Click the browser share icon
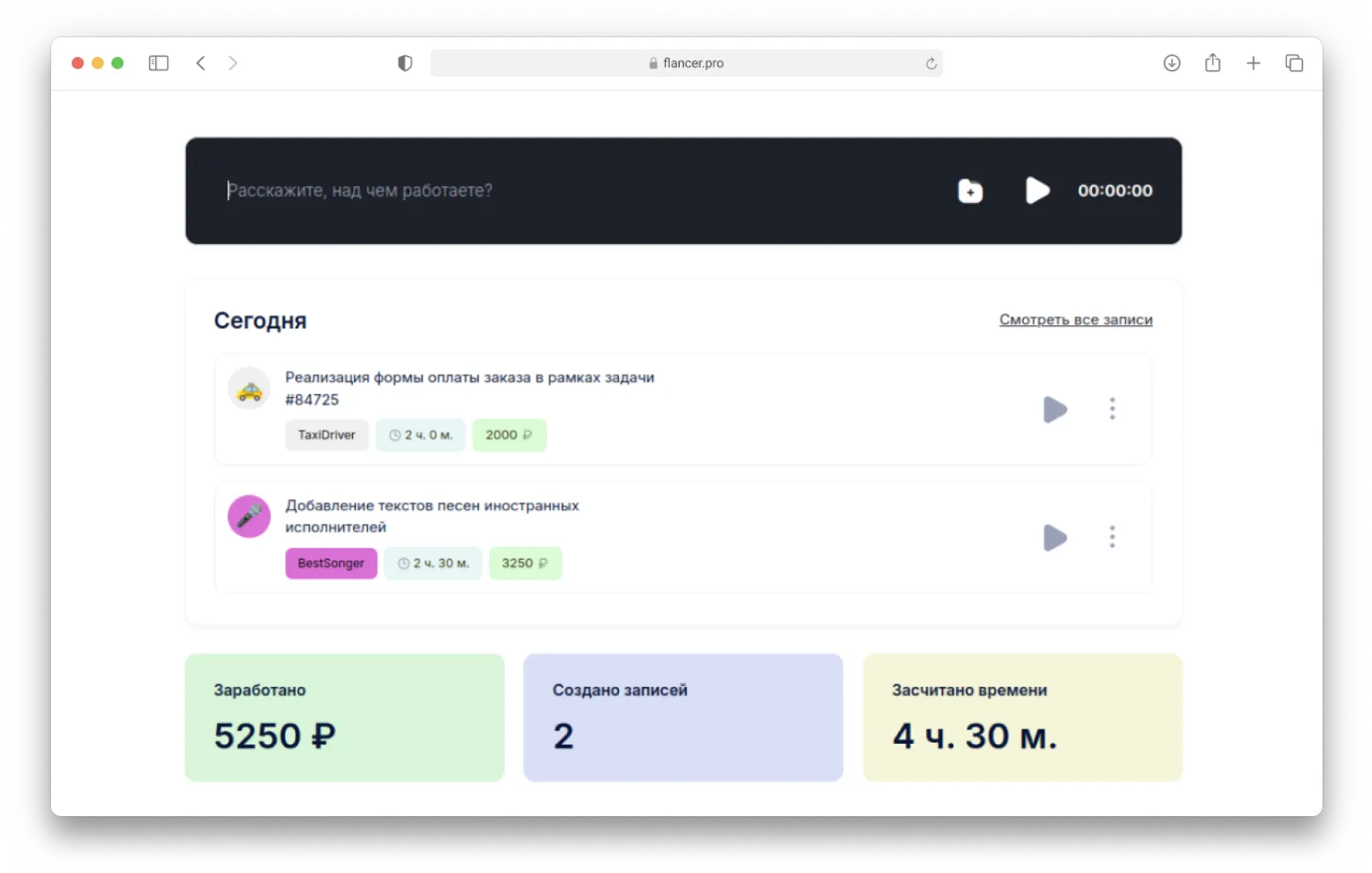This screenshot has width=1372, height=873. tap(1213, 63)
